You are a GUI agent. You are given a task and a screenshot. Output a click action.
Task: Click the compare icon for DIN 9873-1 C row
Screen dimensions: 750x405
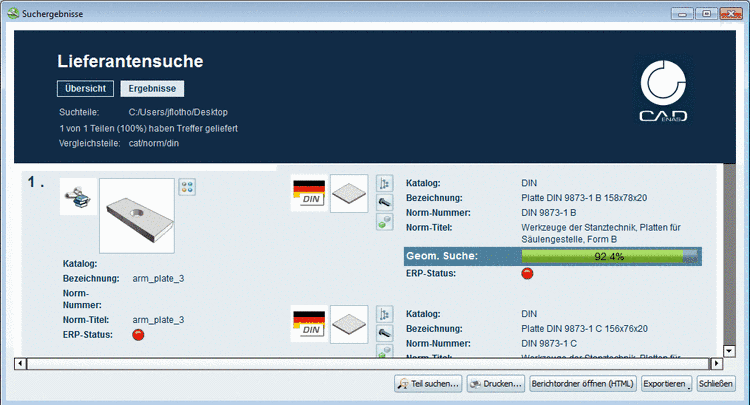click(x=385, y=314)
